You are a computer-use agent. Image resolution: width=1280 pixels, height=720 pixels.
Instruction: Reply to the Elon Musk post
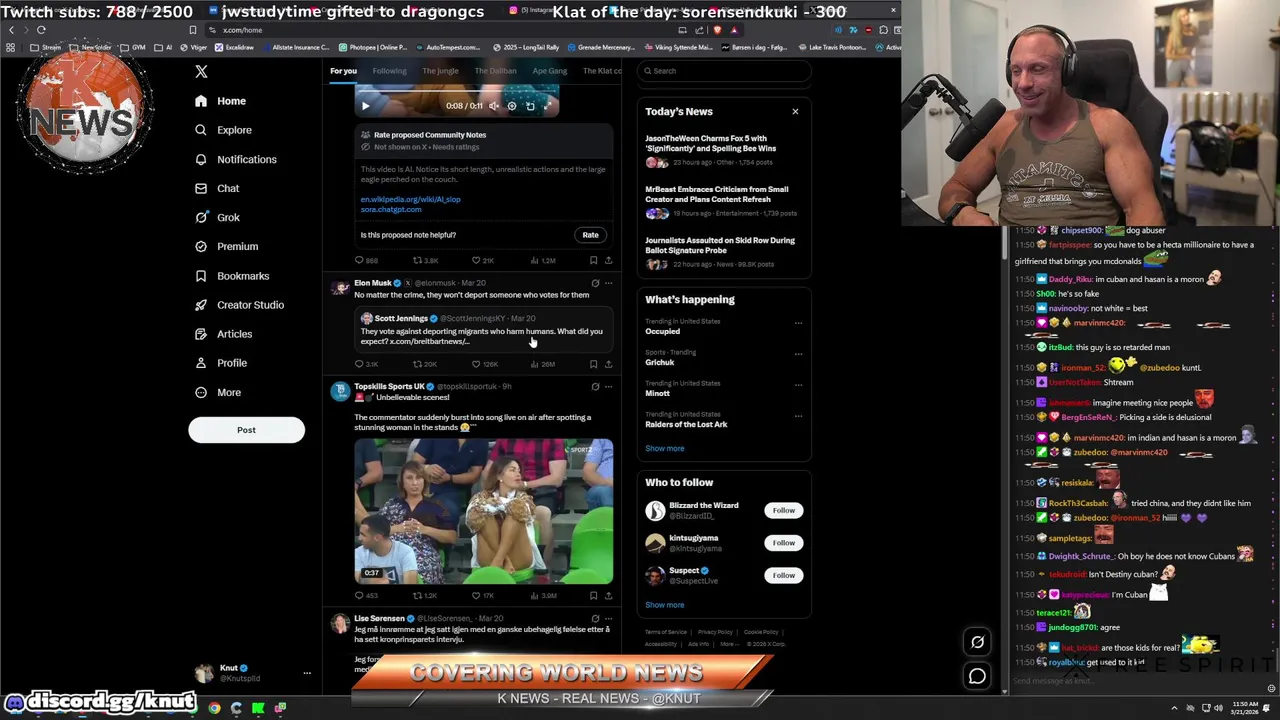(366, 364)
